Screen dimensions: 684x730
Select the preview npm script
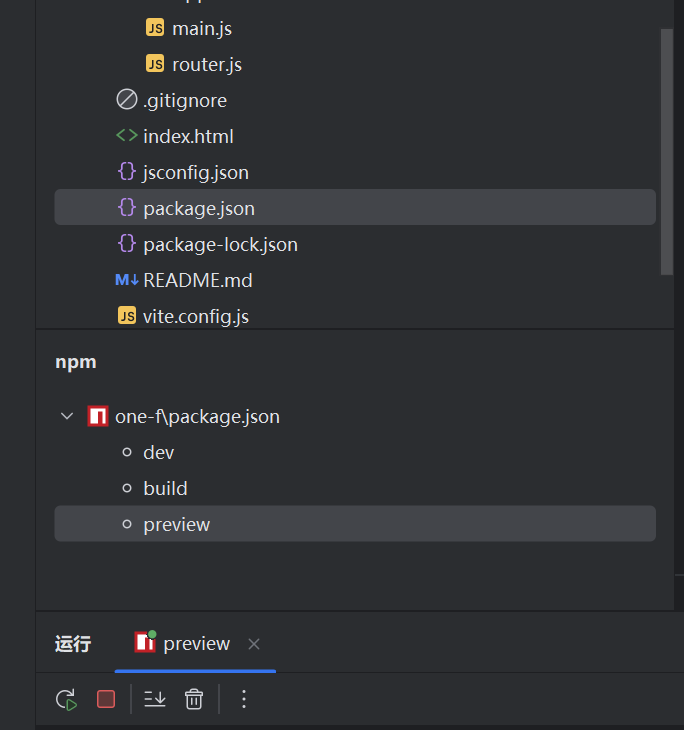point(176,525)
